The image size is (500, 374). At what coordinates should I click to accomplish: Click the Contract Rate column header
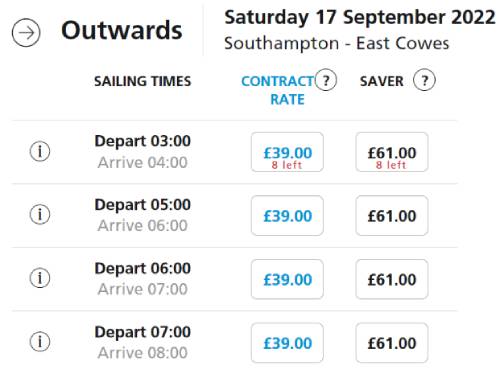(278, 90)
